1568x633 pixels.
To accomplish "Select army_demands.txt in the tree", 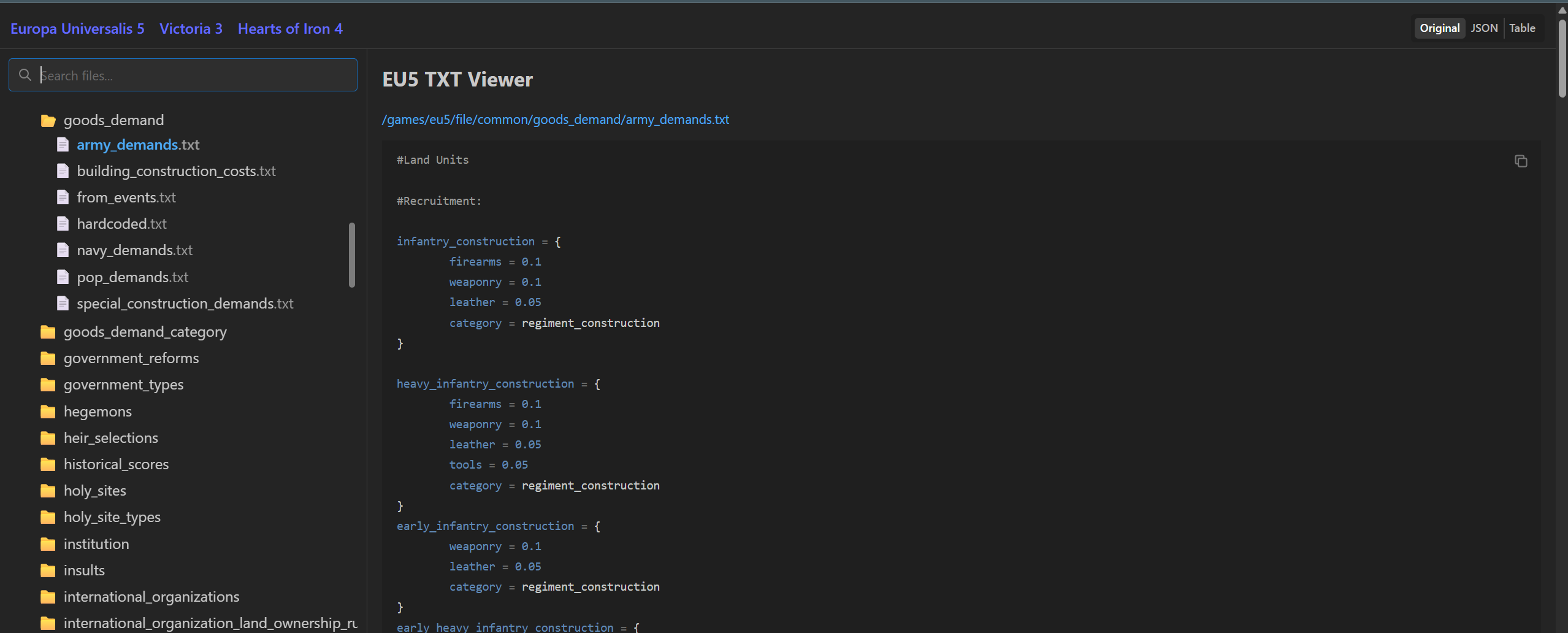I will [138, 145].
